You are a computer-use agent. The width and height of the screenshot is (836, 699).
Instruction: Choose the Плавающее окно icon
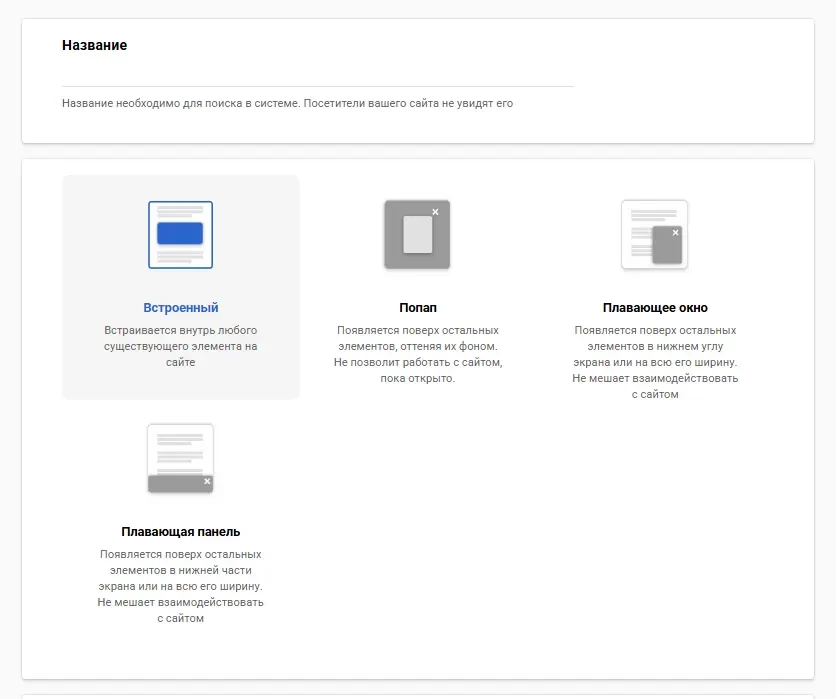coord(654,235)
